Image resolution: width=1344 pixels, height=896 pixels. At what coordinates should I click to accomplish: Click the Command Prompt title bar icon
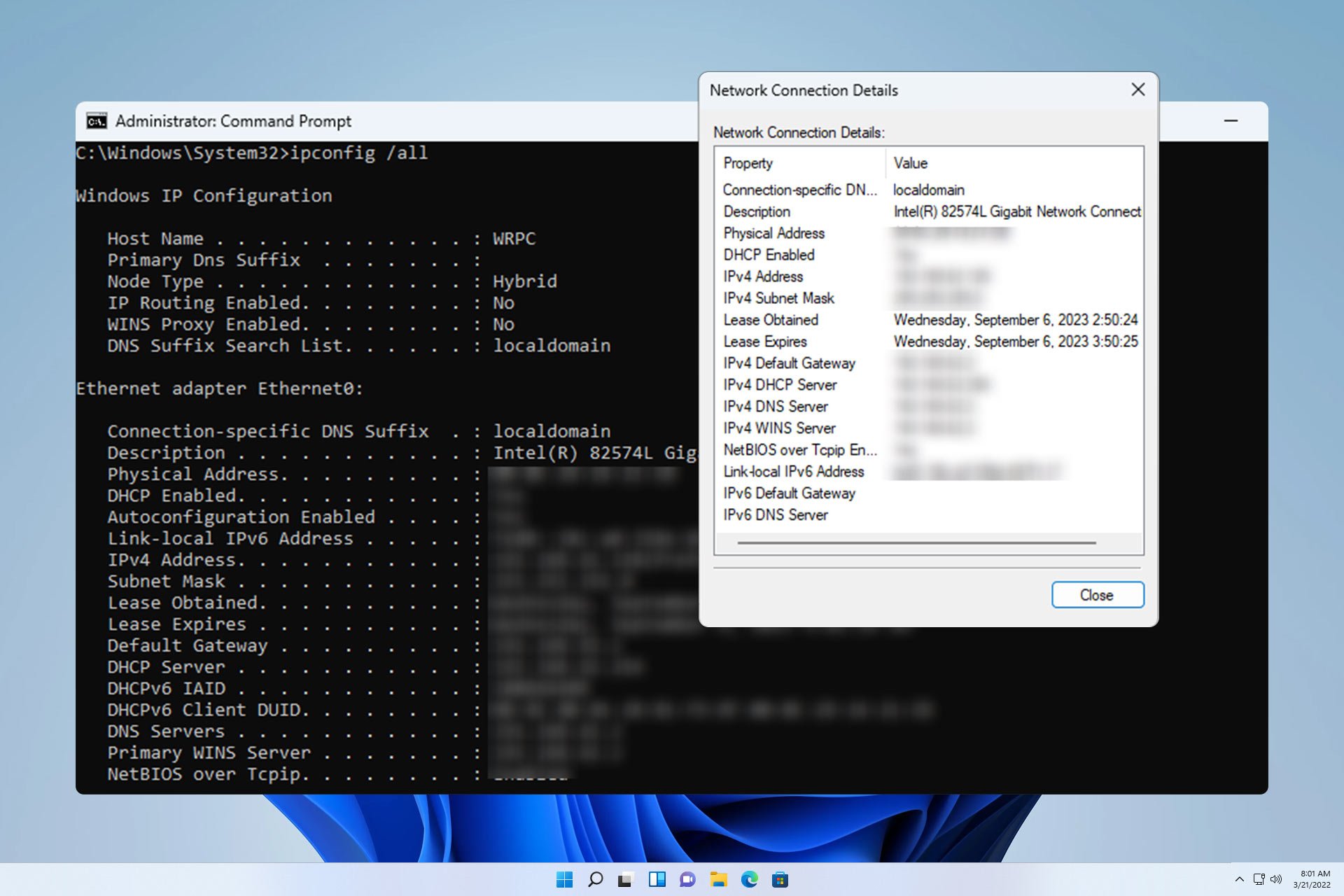coord(98,120)
